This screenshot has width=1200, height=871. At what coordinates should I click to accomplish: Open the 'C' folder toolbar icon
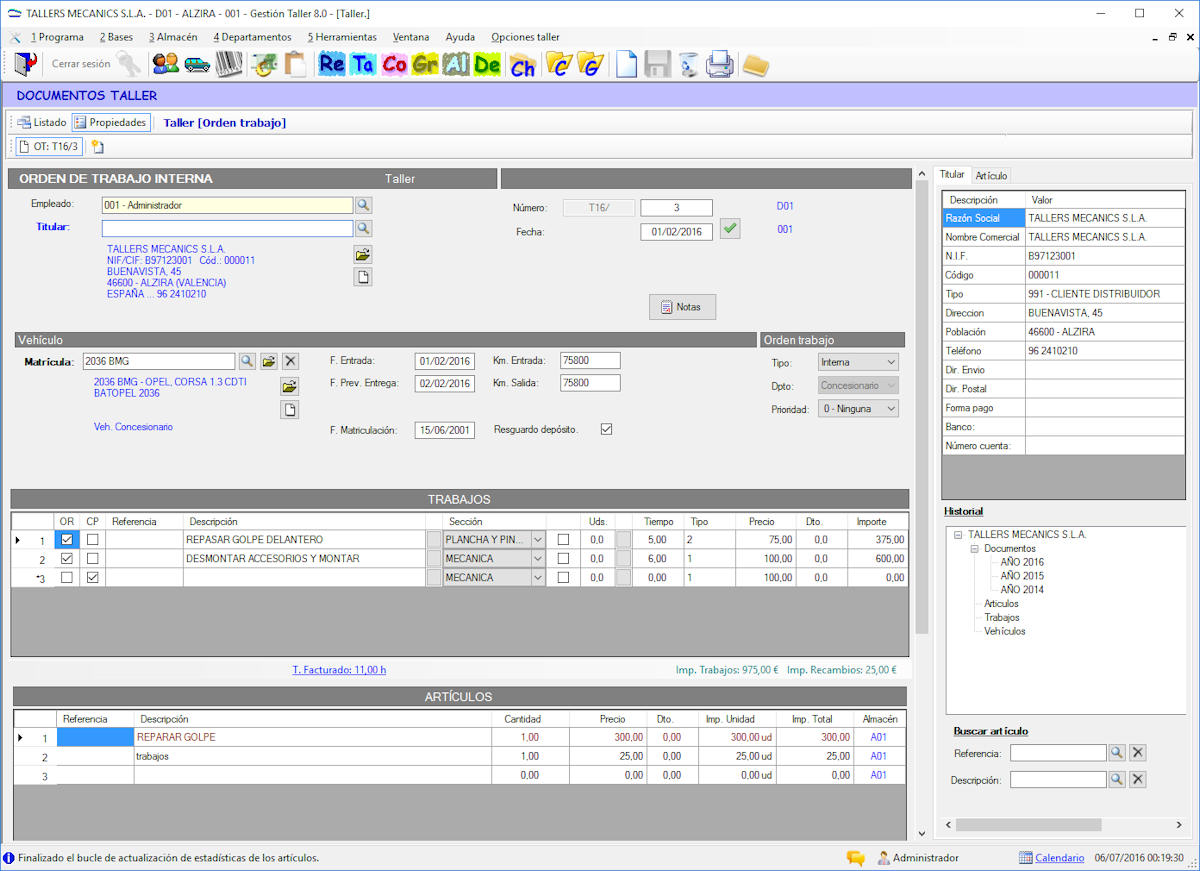[559, 64]
